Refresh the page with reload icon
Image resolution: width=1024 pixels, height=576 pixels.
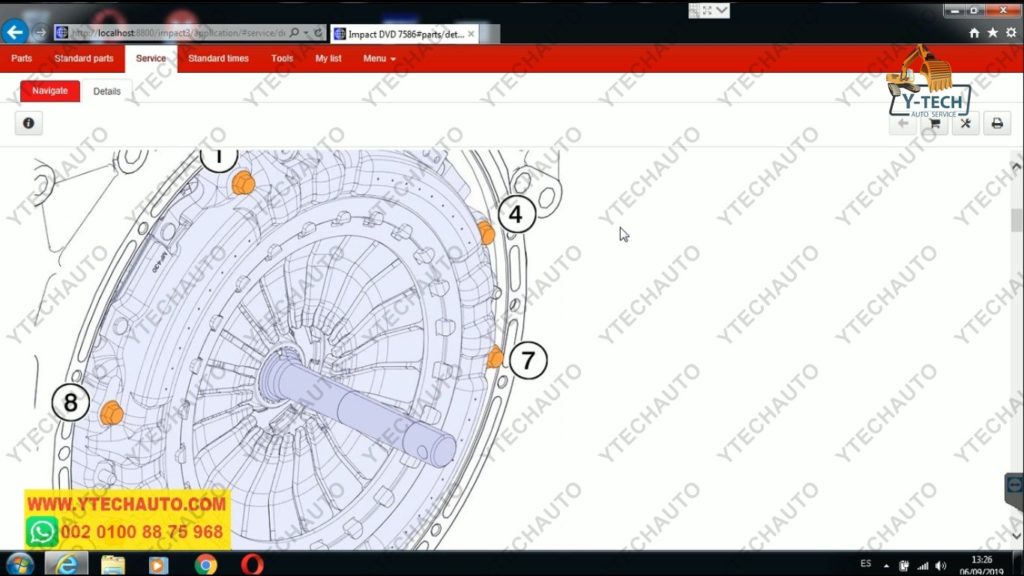click(x=318, y=32)
